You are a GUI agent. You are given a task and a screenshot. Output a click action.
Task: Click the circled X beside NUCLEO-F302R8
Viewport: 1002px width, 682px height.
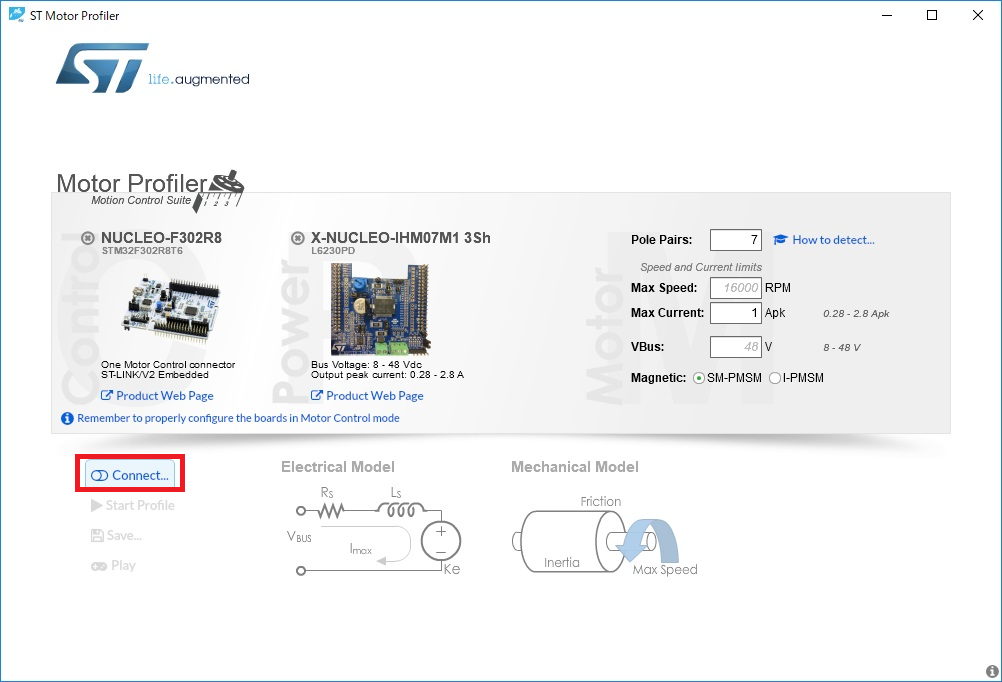tap(88, 238)
